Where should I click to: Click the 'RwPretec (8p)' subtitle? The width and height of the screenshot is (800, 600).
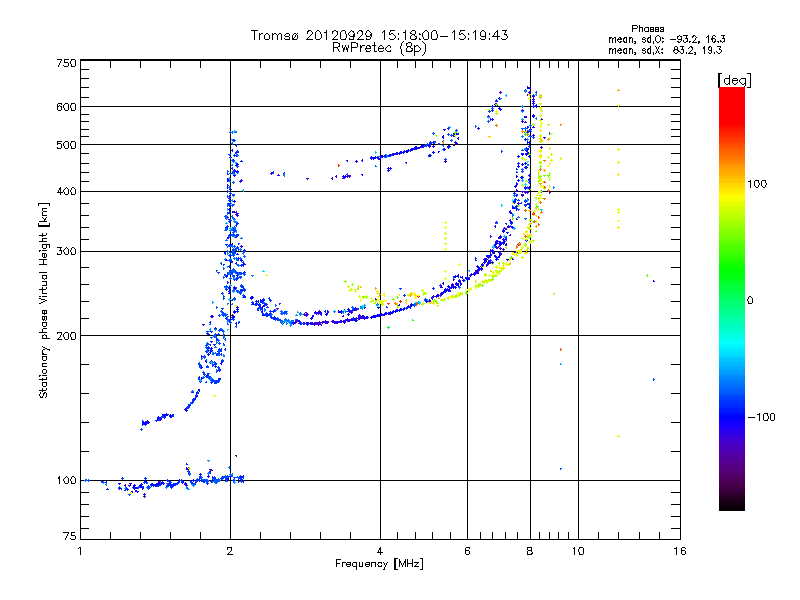(379, 48)
